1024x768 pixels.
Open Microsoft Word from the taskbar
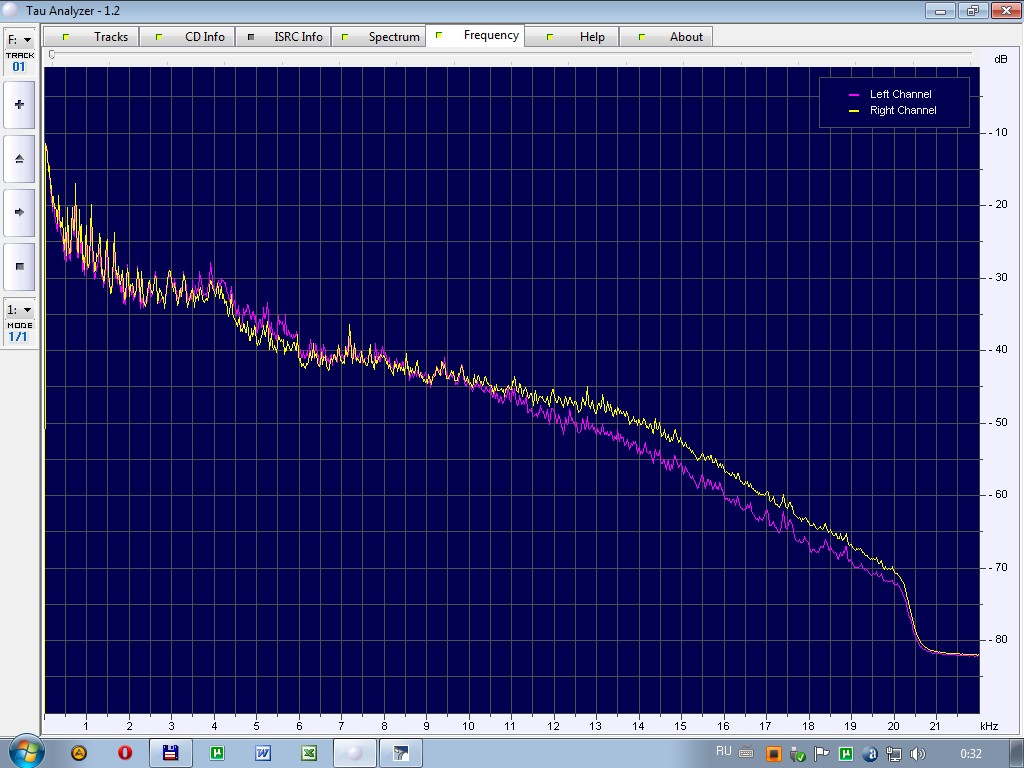pyautogui.click(x=263, y=753)
